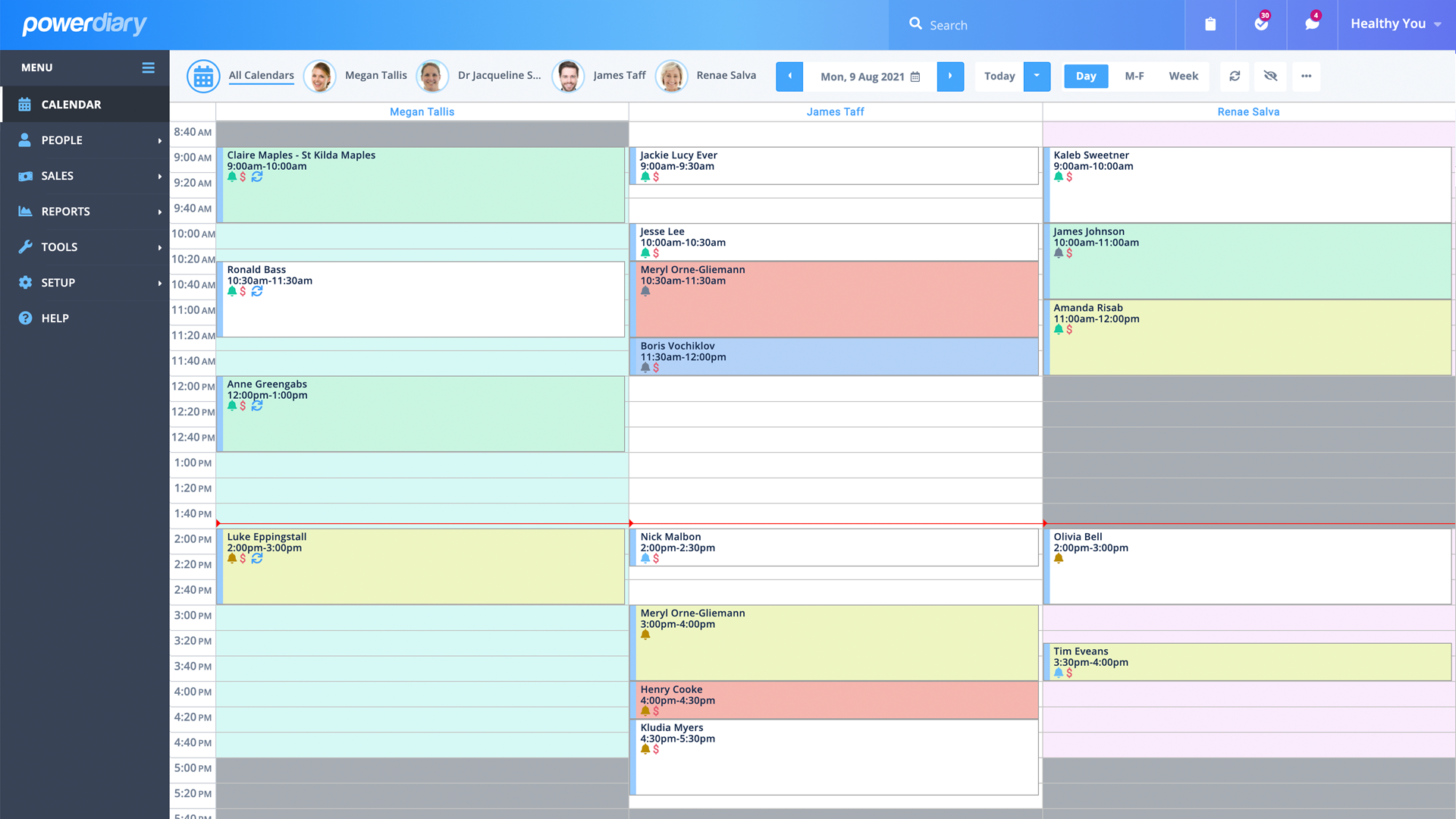Open the checkmark notifications icon
This screenshot has height=819, width=1456.
(1261, 24)
